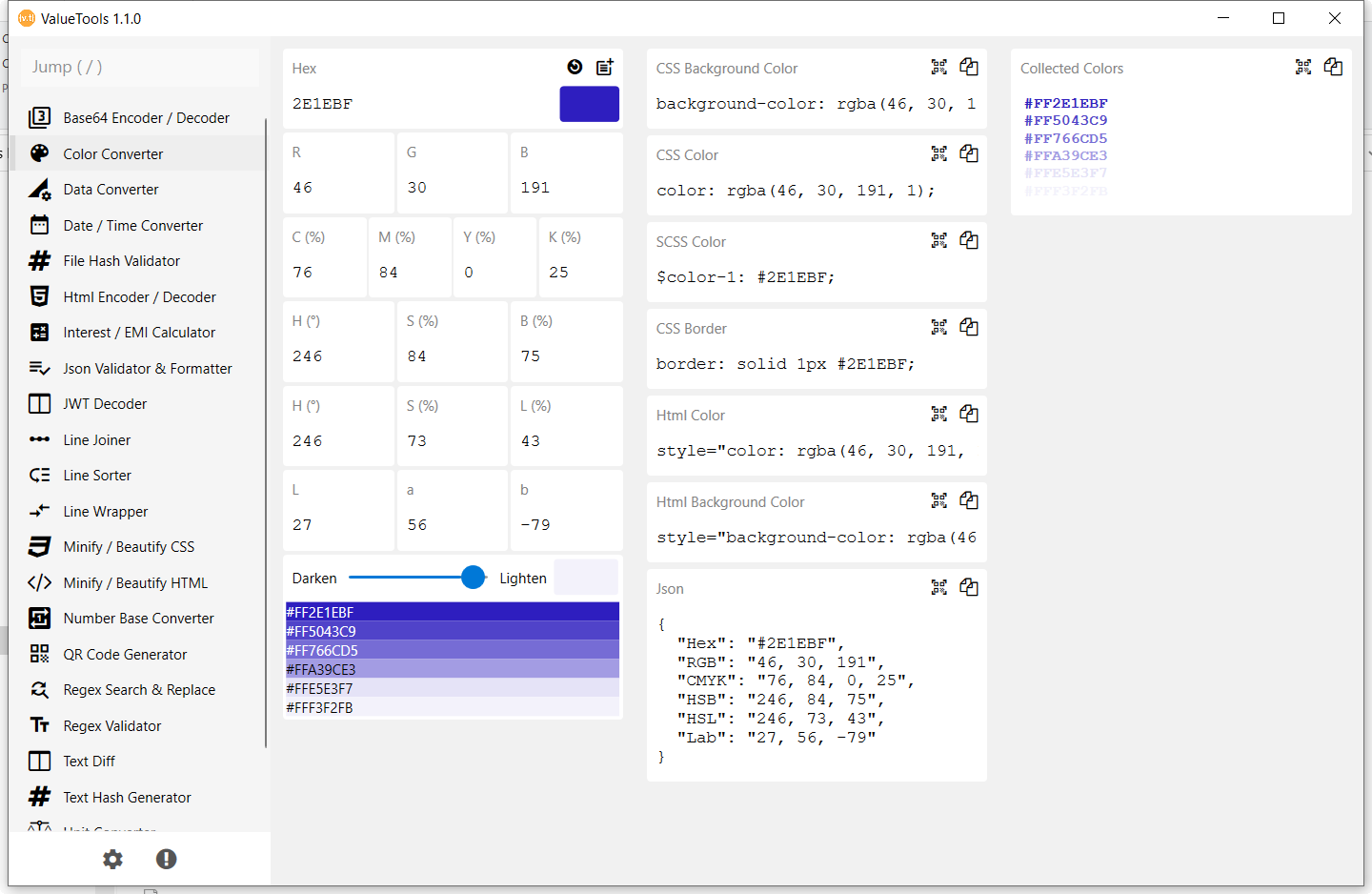Copy CSS Background Color value

[x=969, y=67]
